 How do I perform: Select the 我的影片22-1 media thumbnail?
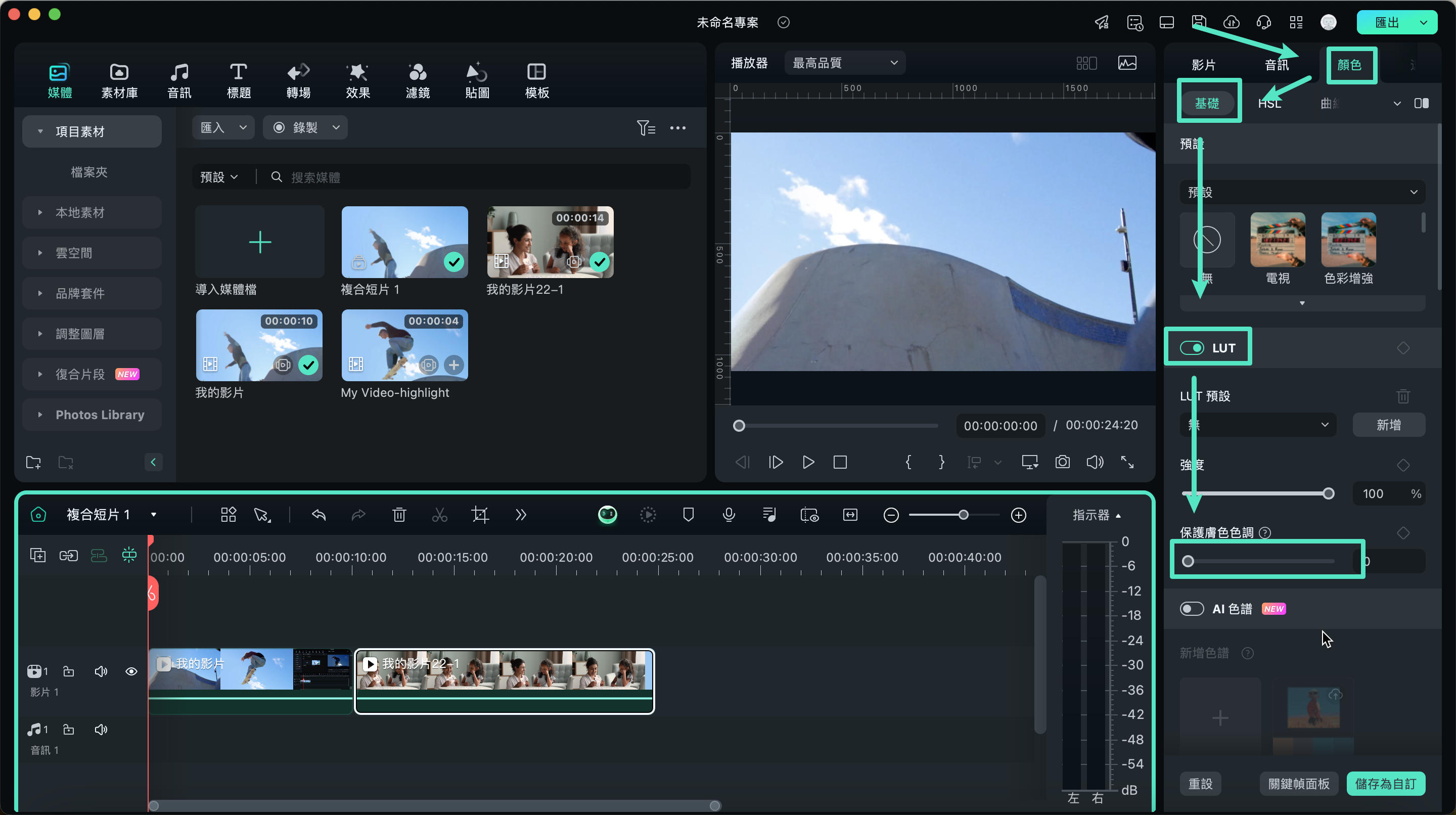pos(550,242)
